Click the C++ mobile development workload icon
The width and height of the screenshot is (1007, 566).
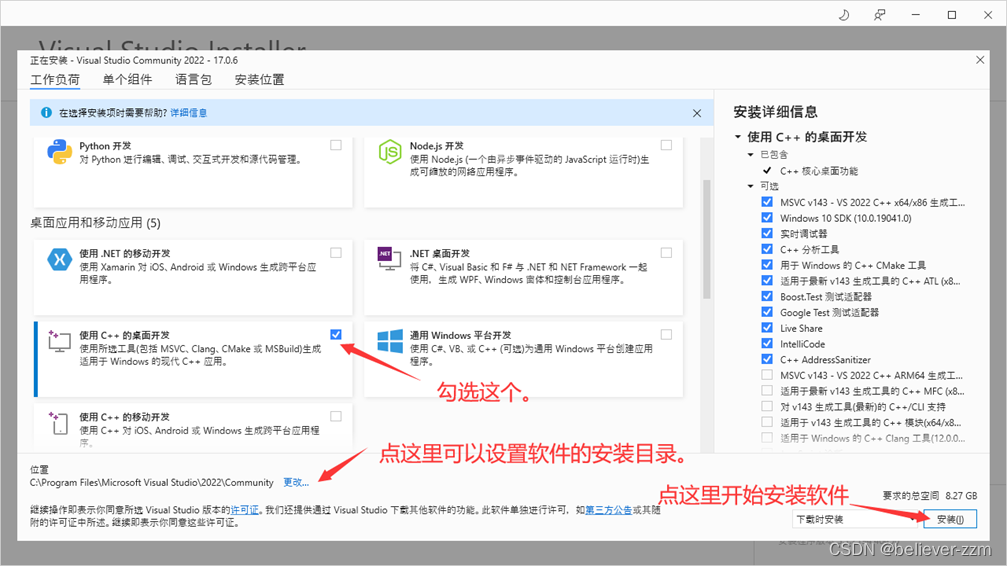[59, 423]
